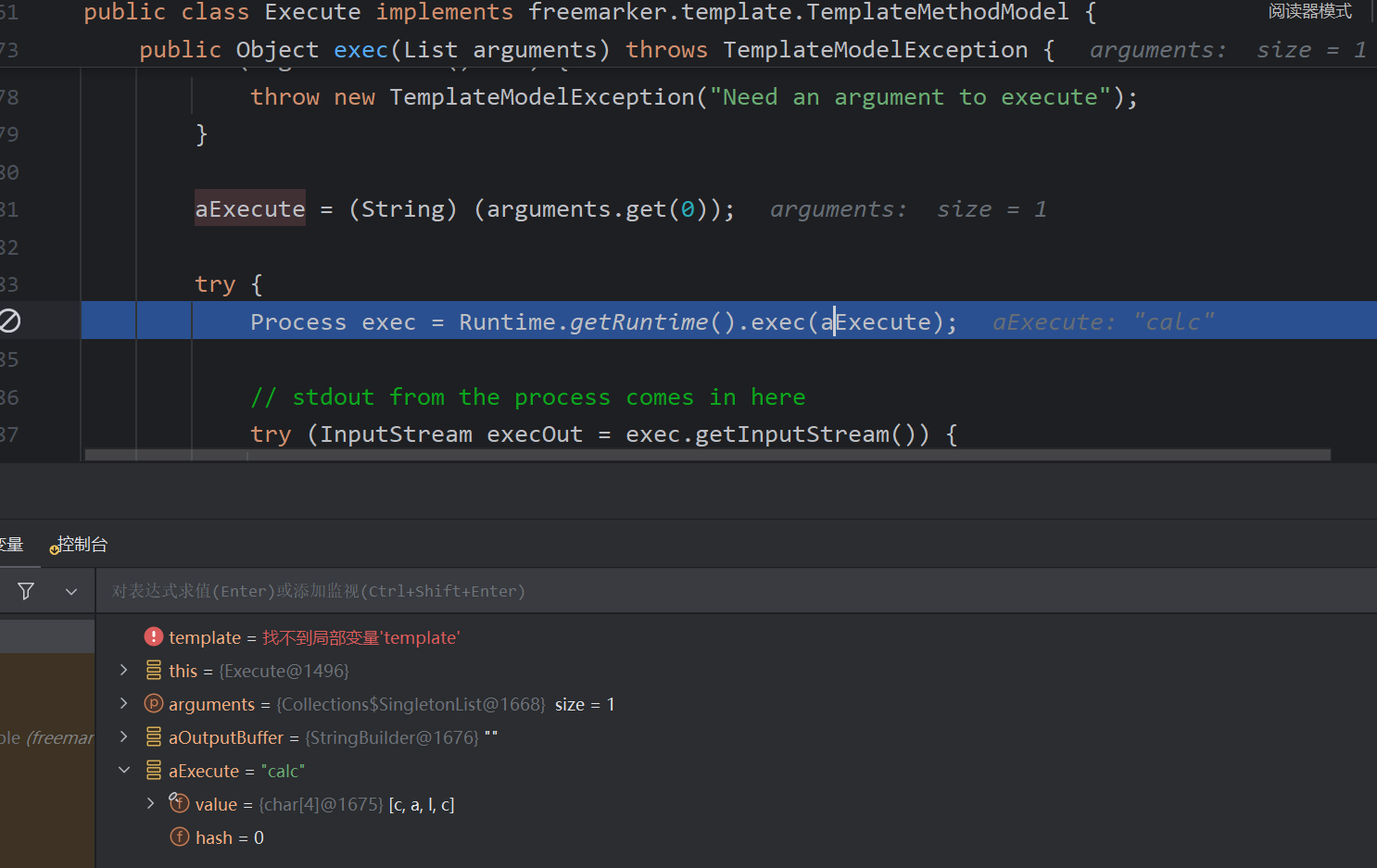Click the [c, a, l, c] array value

click(422, 804)
